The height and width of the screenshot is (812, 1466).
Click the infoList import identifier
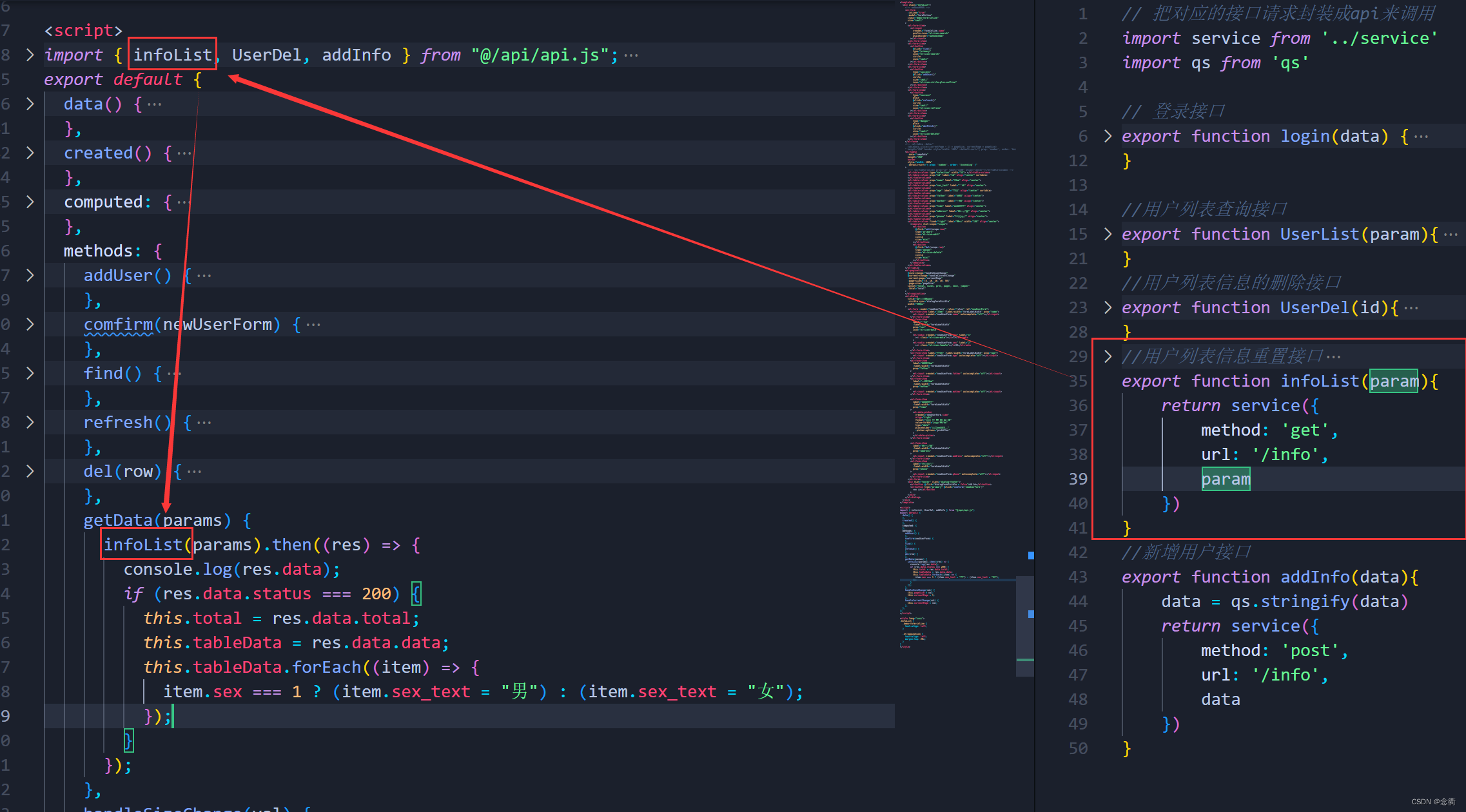172,55
